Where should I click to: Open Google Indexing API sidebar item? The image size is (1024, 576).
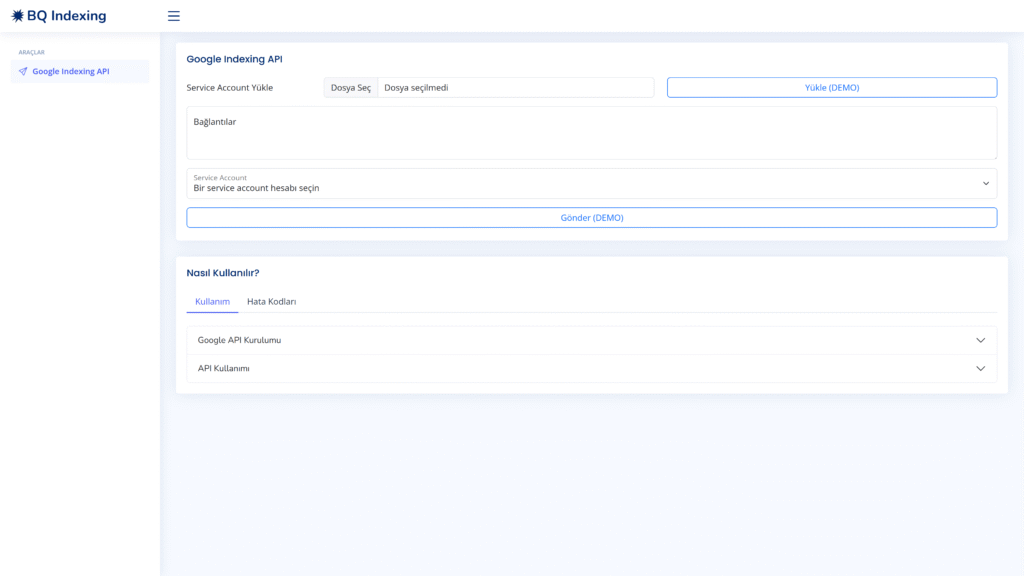(80, 71)
